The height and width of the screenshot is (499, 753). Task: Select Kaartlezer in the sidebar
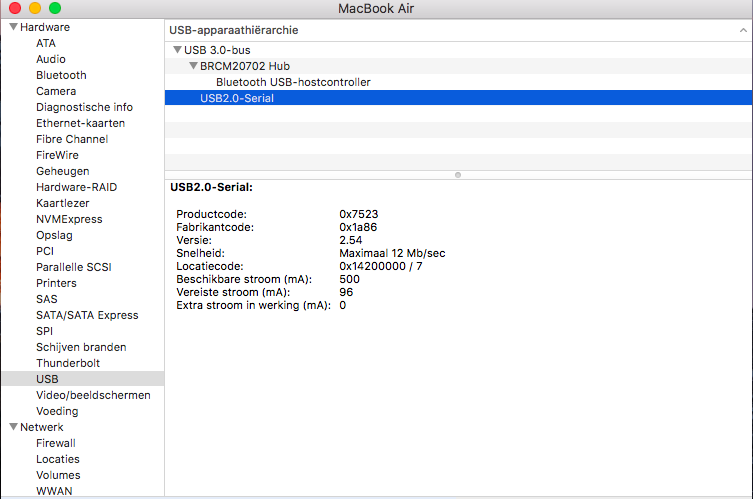coord(62,203)
